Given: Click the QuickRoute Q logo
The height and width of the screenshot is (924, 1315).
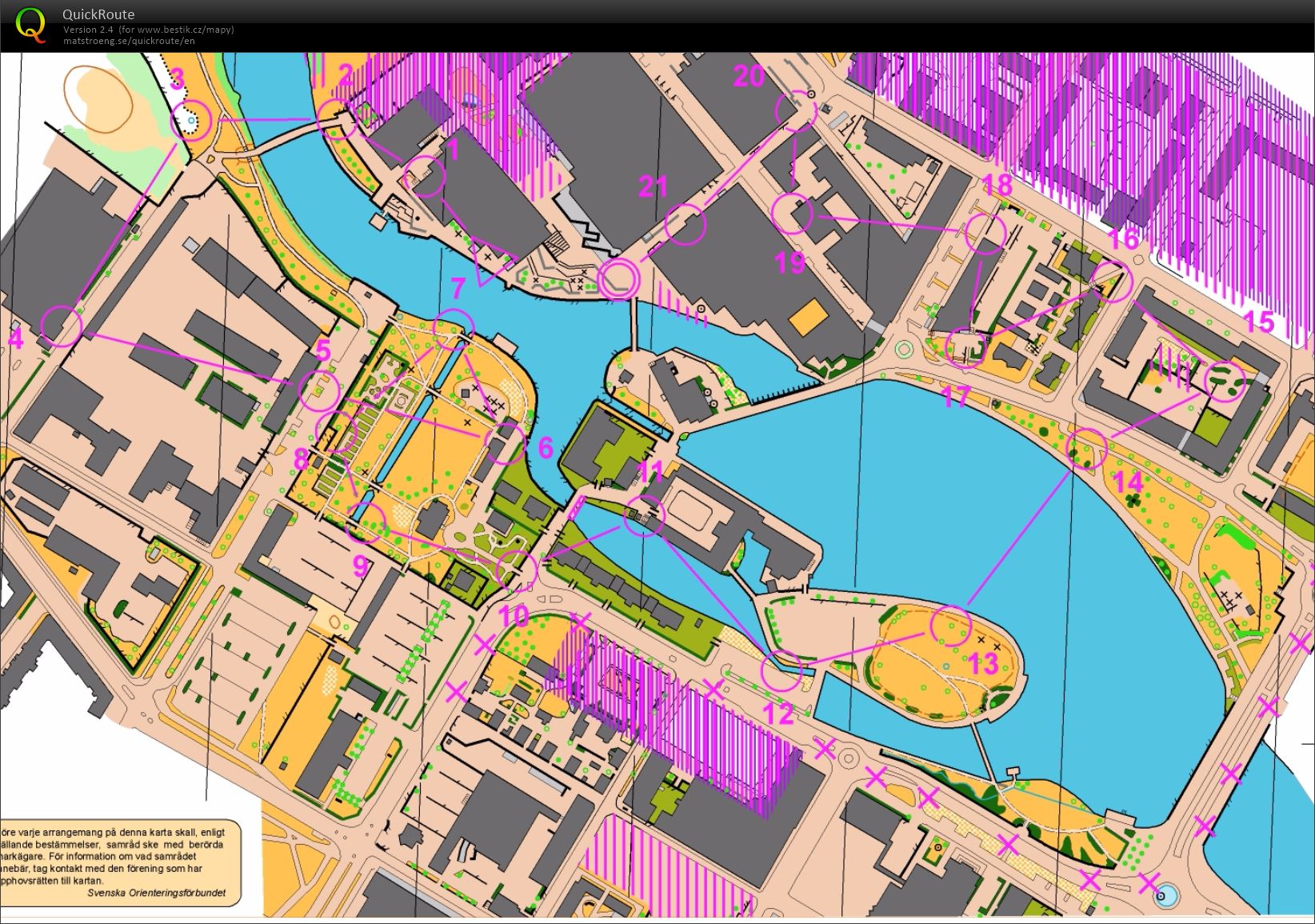Looking at the screenshot, I should (31, 23).
